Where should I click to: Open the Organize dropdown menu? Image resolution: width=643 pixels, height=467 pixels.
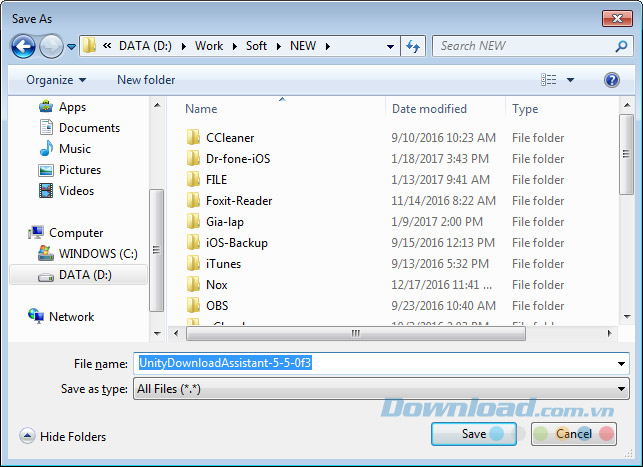[x=56, y=80]
